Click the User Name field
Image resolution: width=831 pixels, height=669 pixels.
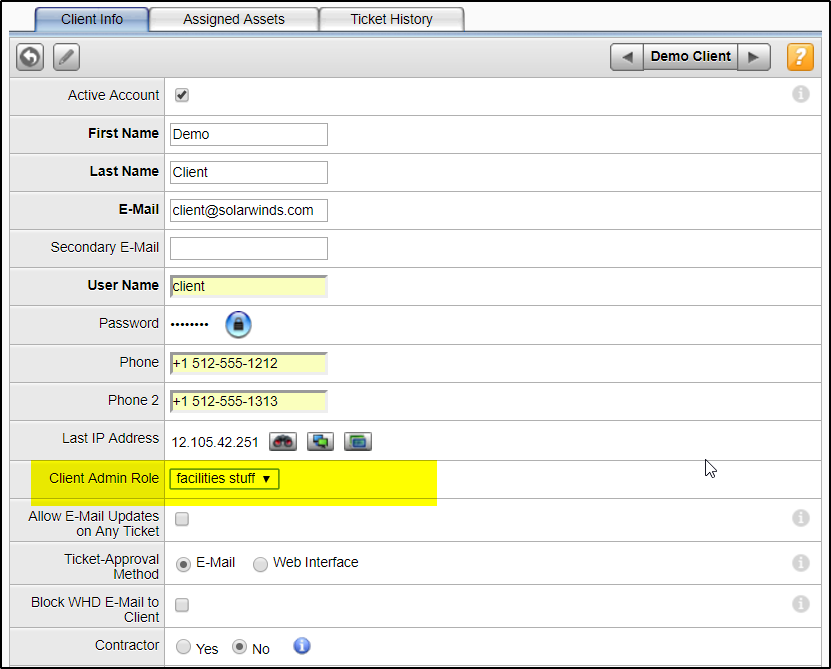point(249,286)
